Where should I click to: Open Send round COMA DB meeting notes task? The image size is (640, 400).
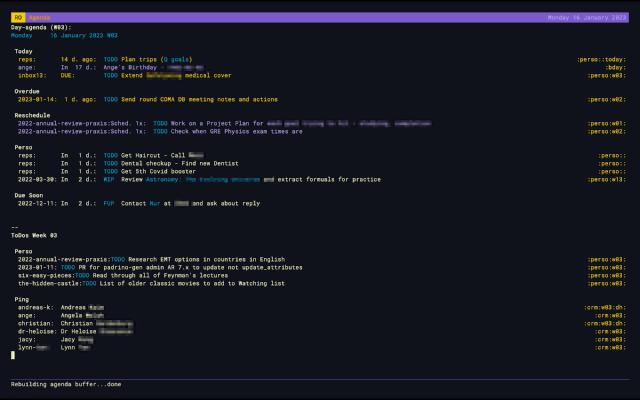(199, 99)
